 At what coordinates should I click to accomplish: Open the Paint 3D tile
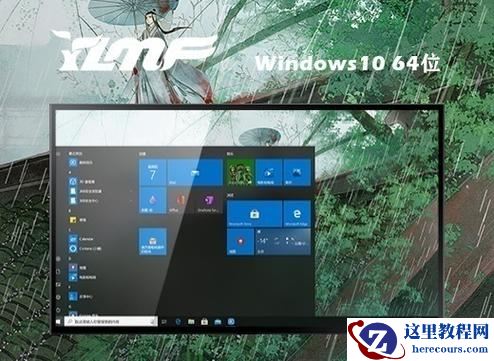(x=153, y=200)
